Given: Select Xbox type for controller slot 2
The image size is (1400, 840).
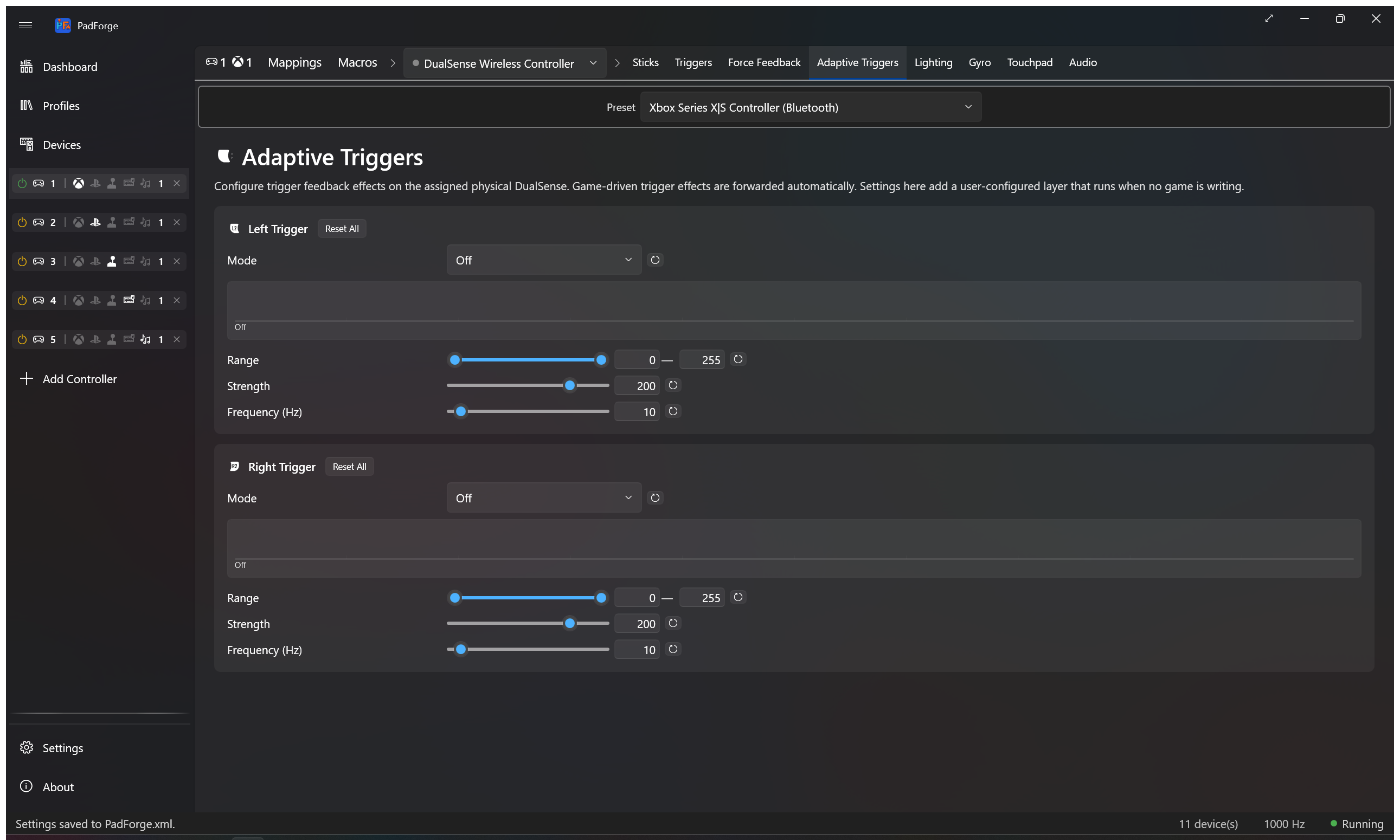Looking at the screenshot, I should (x=79, y=222).
